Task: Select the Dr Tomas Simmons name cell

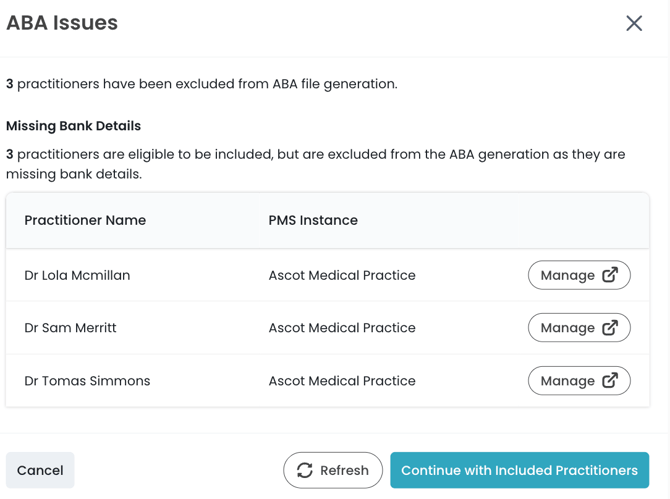Action: (x=87, y=381)
